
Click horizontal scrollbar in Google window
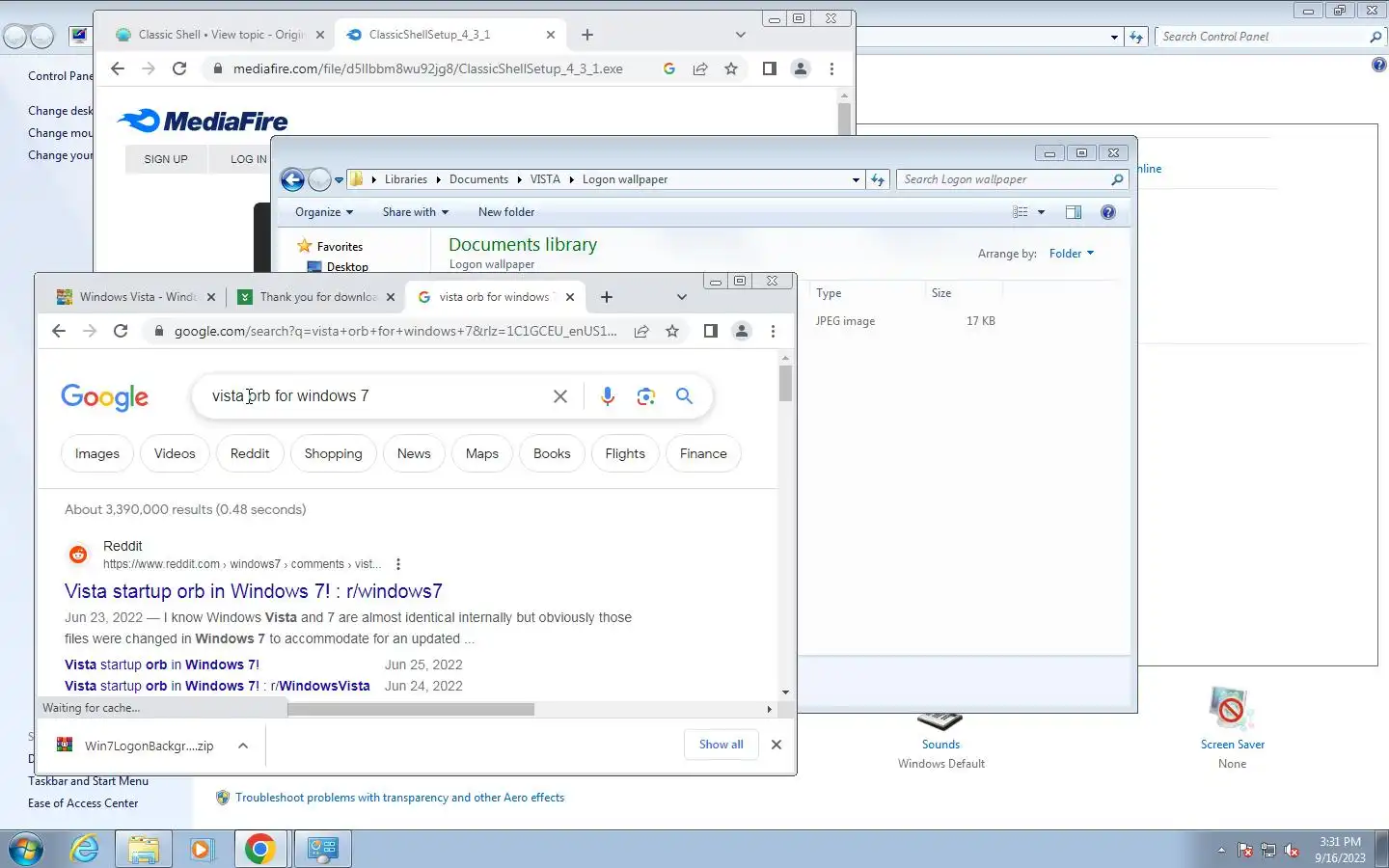[411, 709]
